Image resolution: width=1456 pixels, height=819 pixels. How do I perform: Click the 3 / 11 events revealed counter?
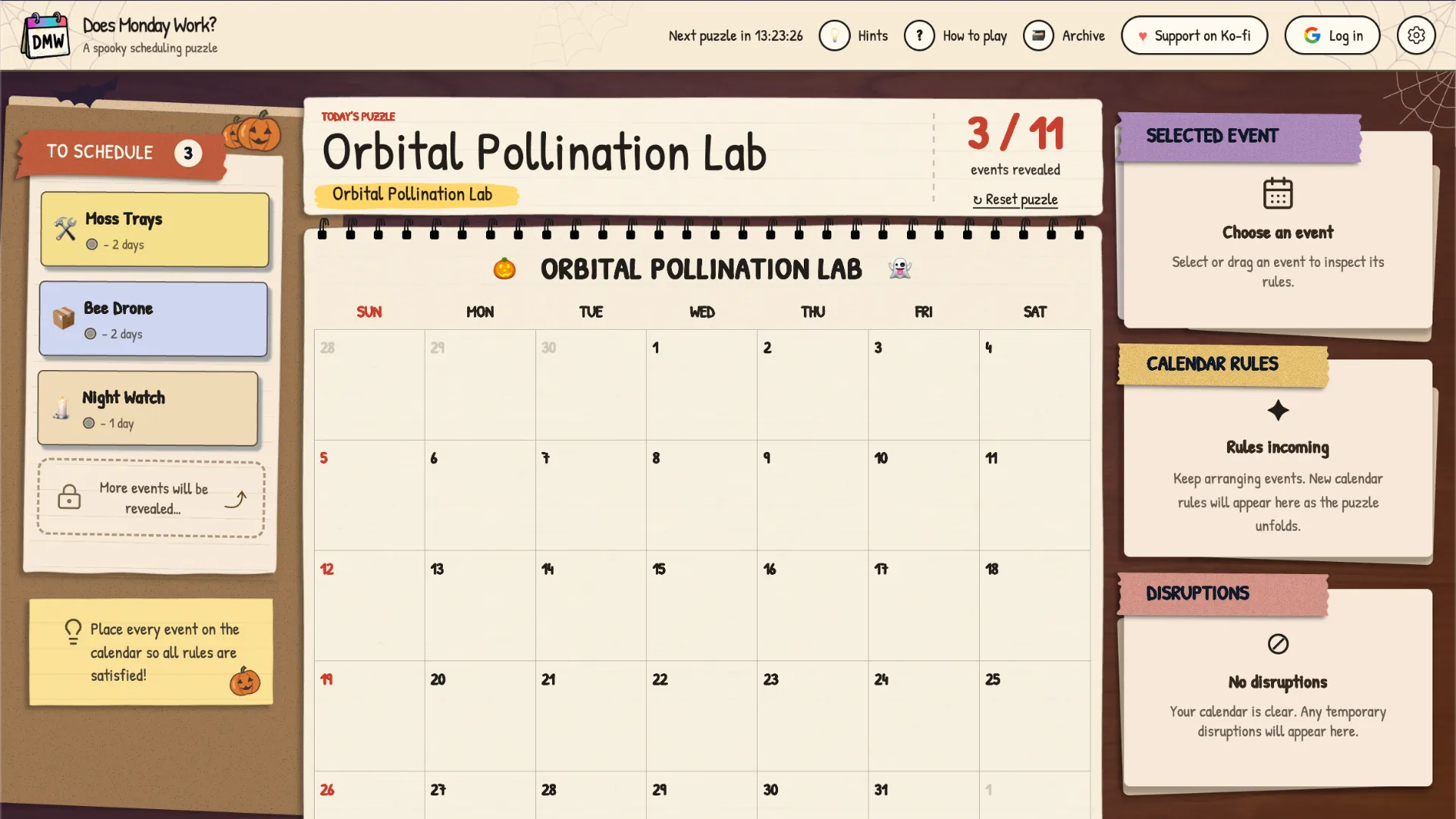(x=1015, y=145)
